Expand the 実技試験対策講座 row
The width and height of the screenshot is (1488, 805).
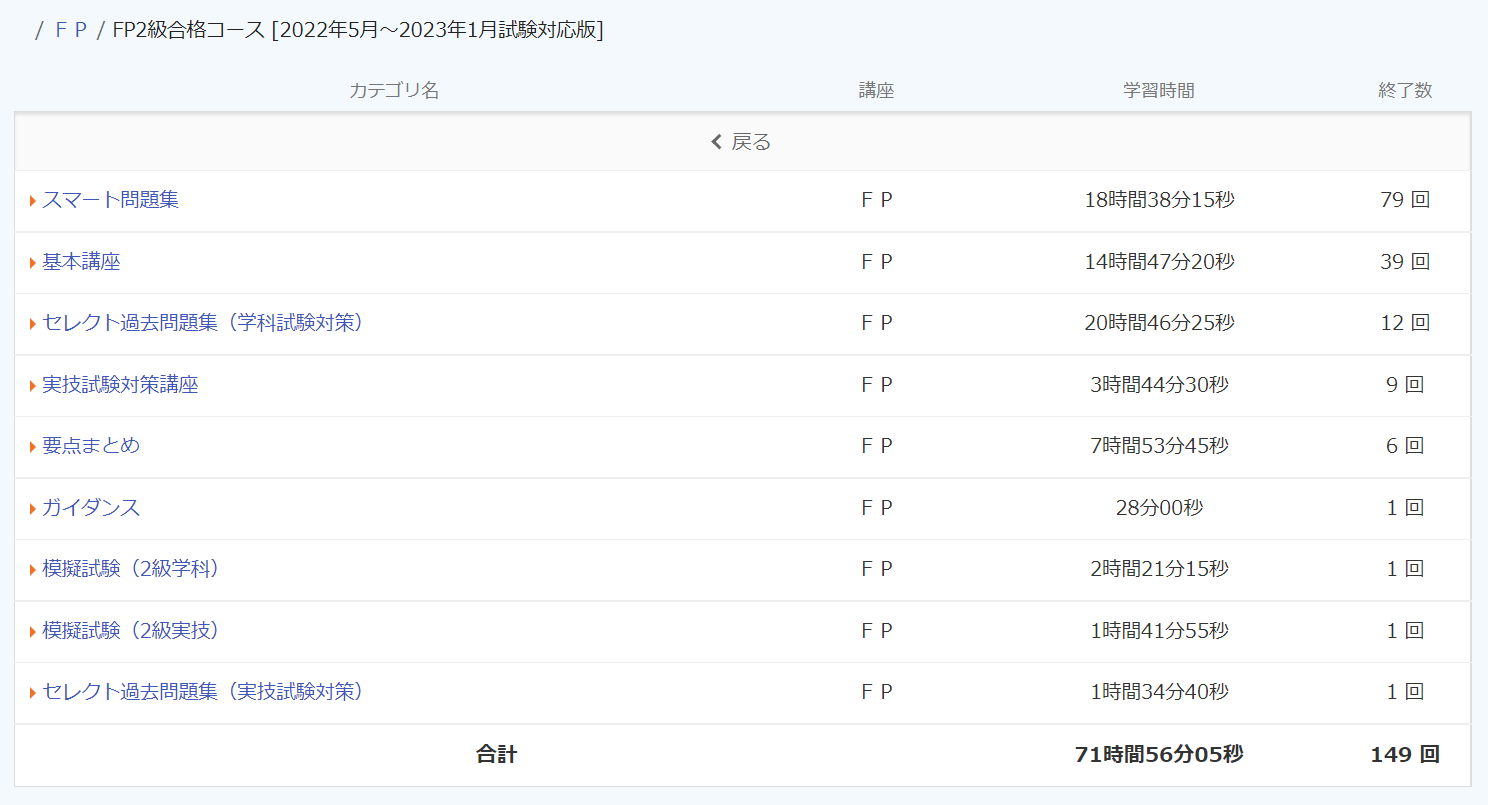[120, 385]
